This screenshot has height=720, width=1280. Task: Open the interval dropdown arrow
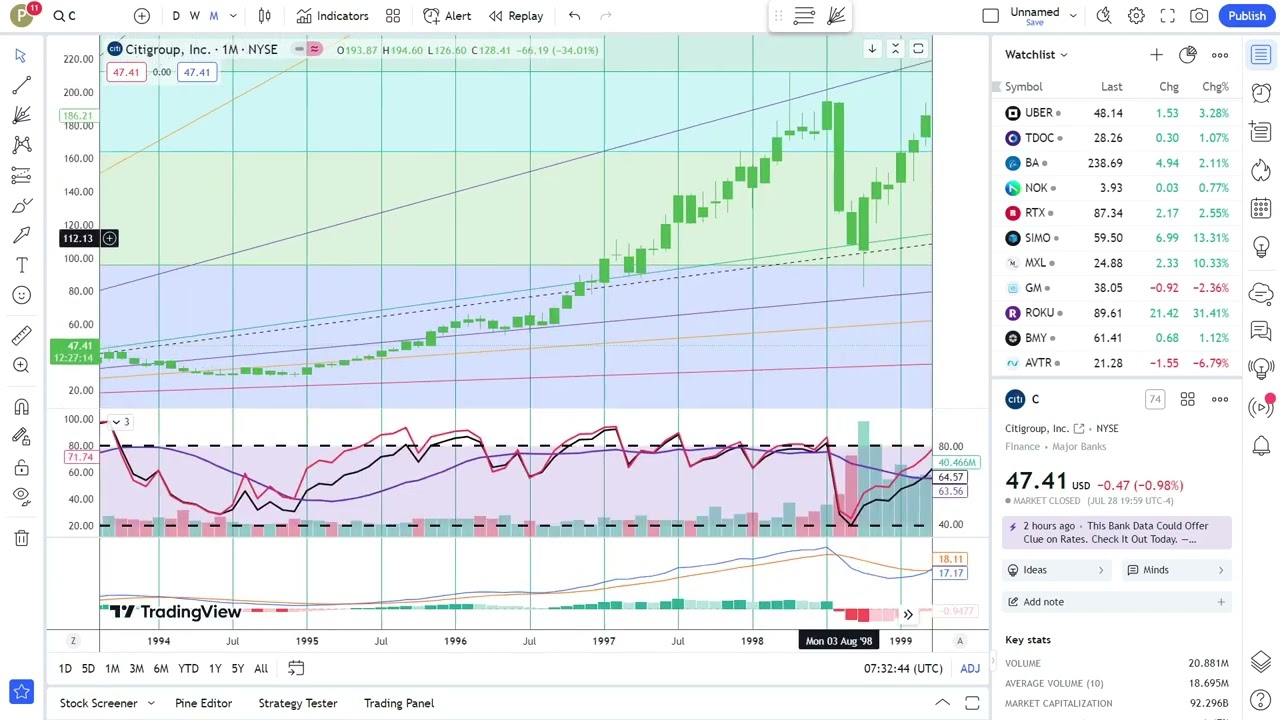coord(233,16)
